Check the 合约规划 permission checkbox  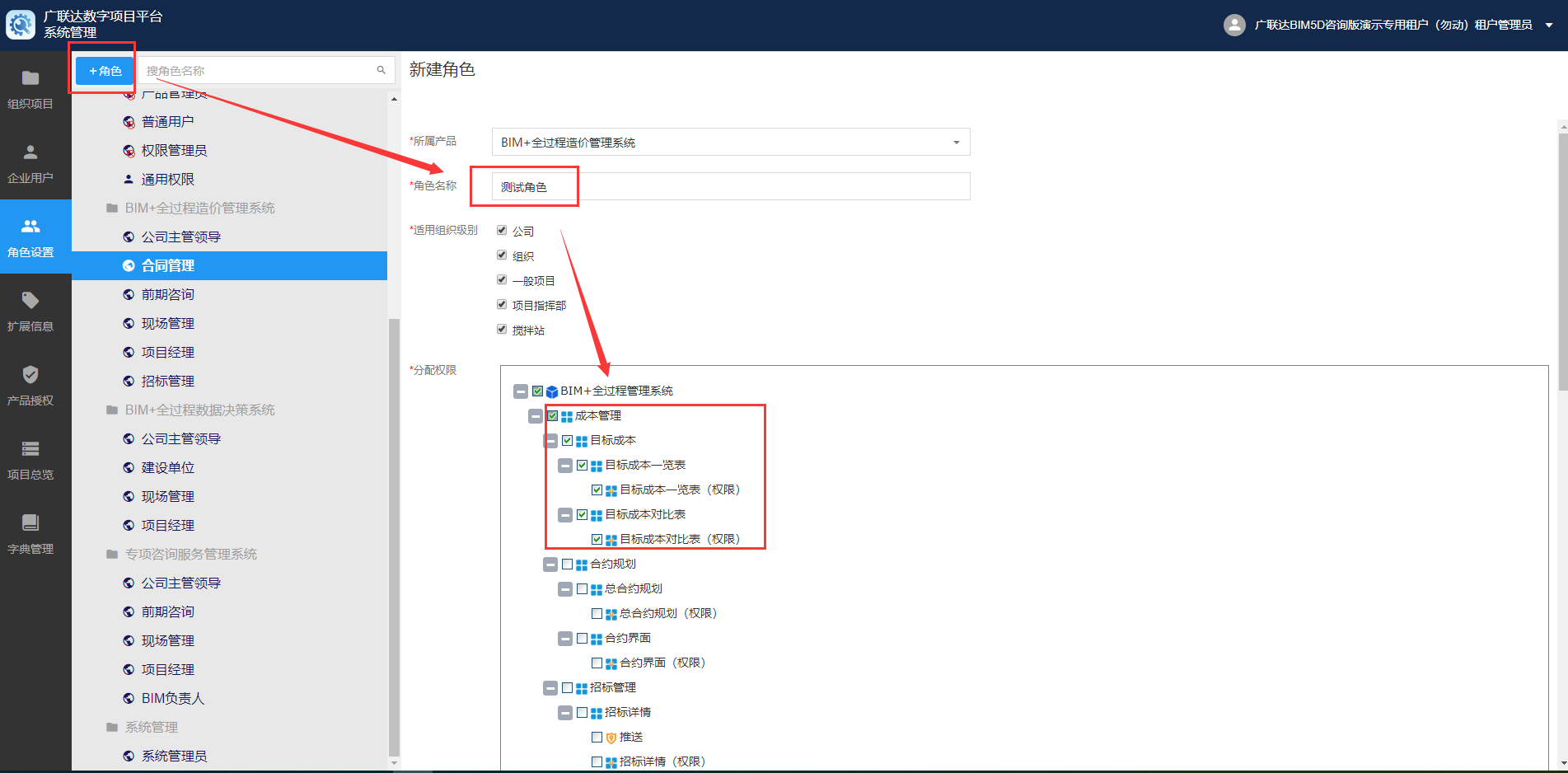[x=568, y=564]
